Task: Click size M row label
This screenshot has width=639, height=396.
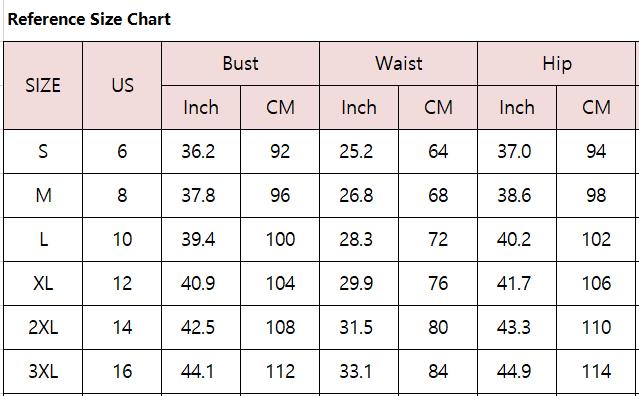Action: click(43, 196)
